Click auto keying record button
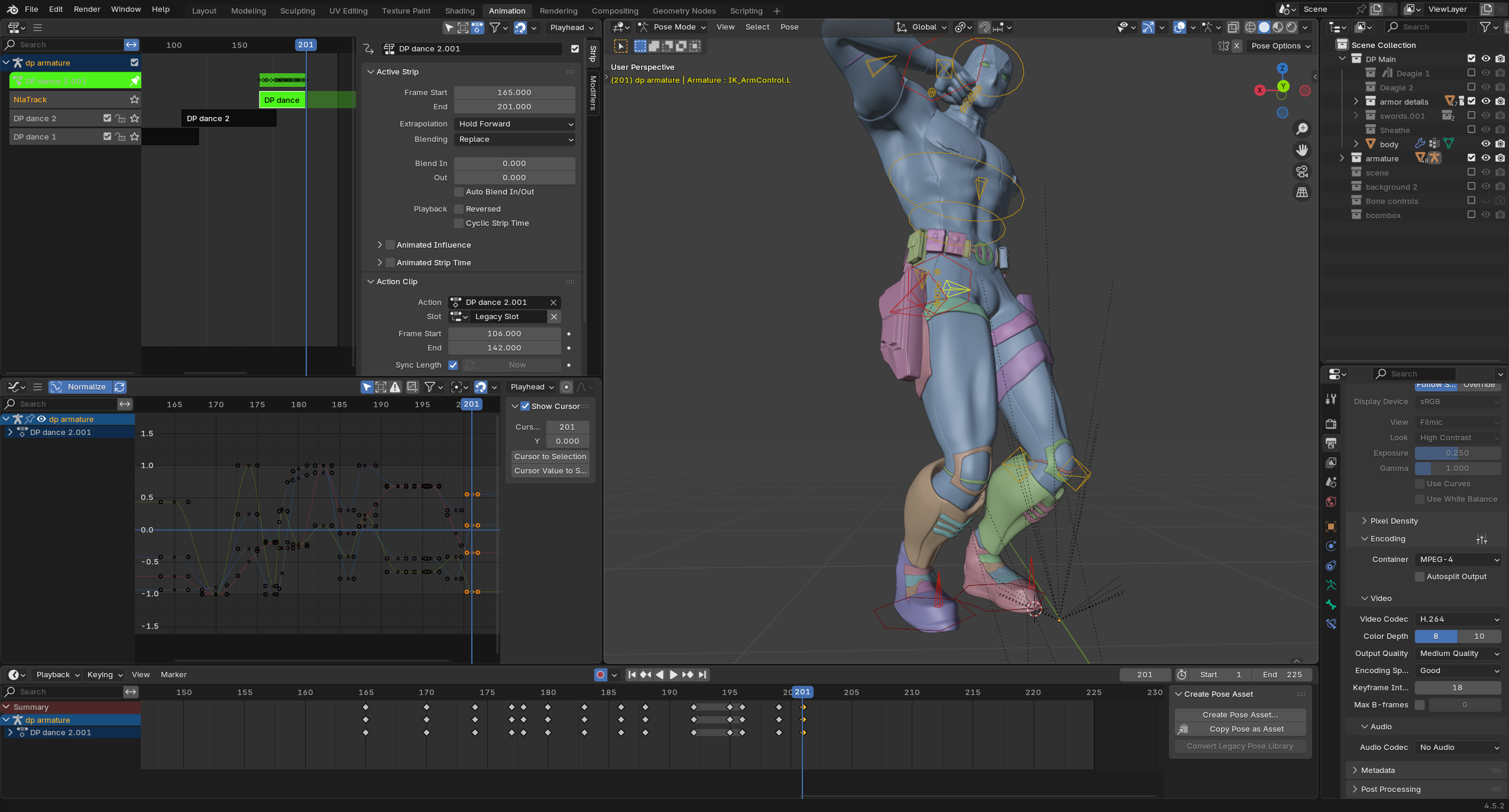This screenshot has width=1509, height=812. (600, 674)
